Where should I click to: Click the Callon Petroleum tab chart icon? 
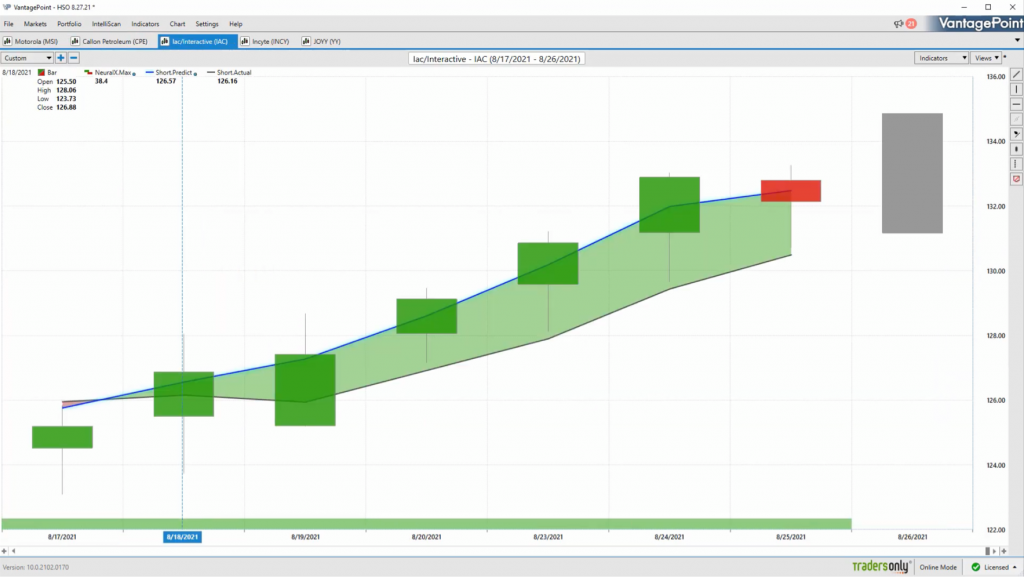[75, 41]
